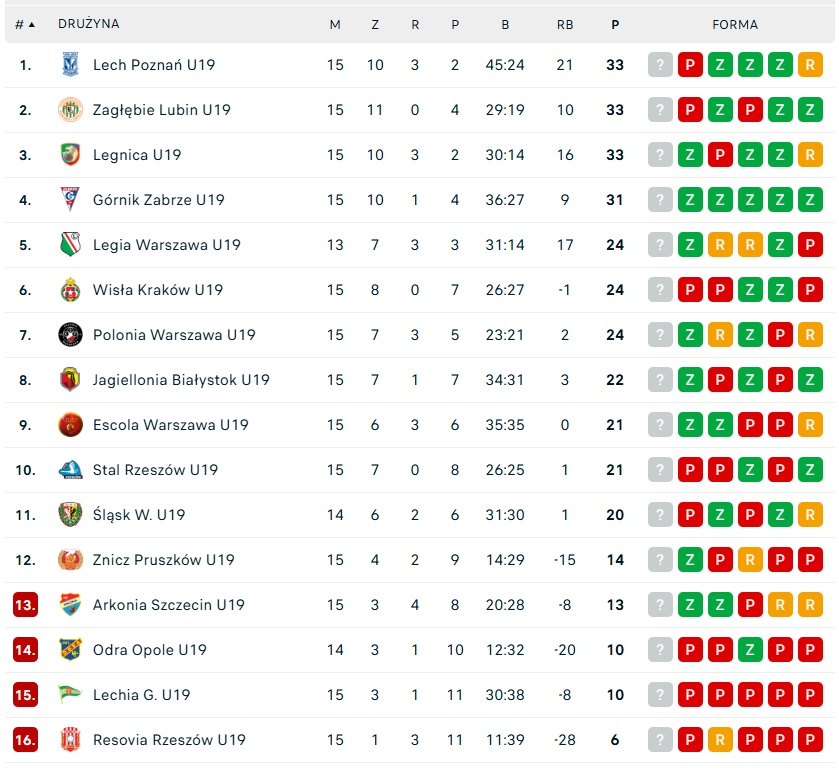Click the red 13 relegation position badge
The image size is (839, 772).
pos(25,605)
